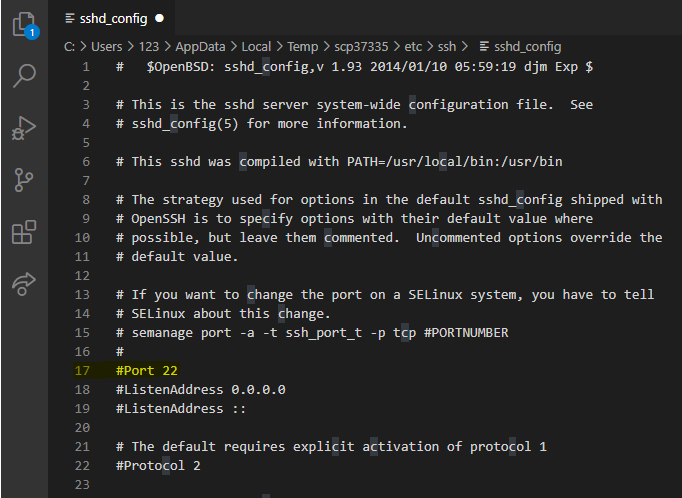Open the Live Share icon in sidebar
This screenshot has width=682, height=498.
point(23,284)
